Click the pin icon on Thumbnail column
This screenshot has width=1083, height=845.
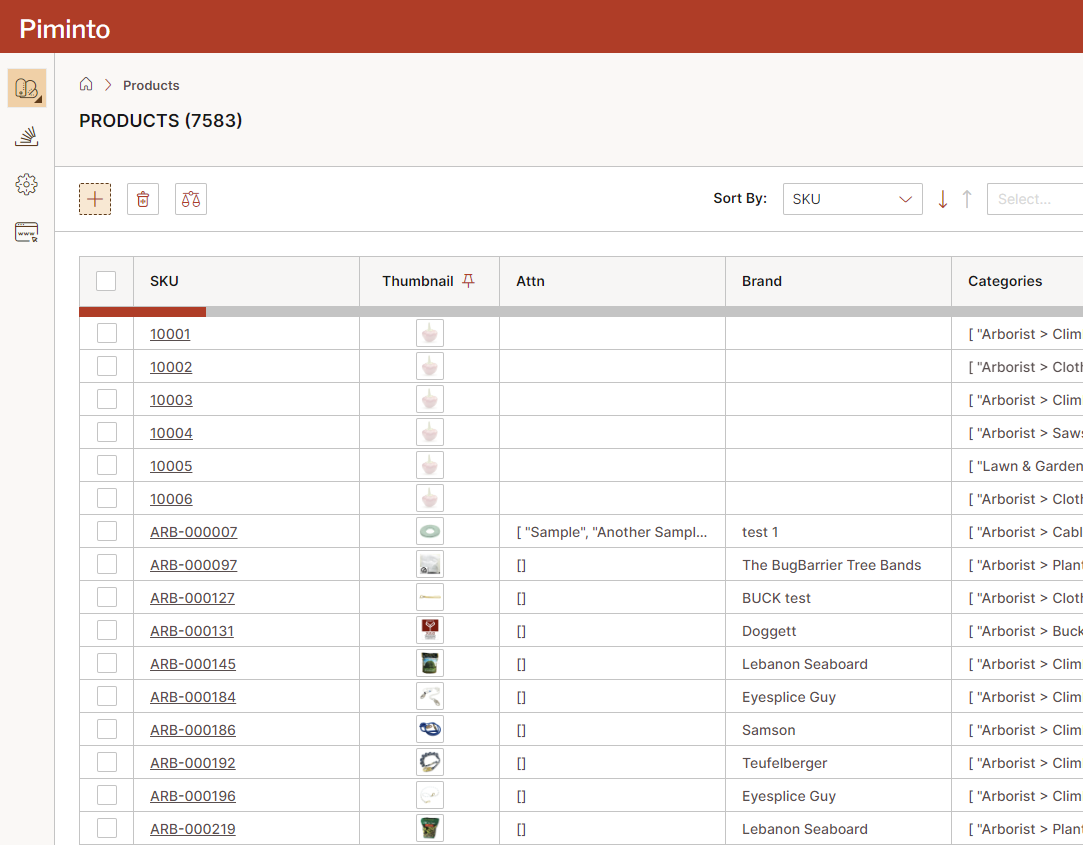(468, 281)
